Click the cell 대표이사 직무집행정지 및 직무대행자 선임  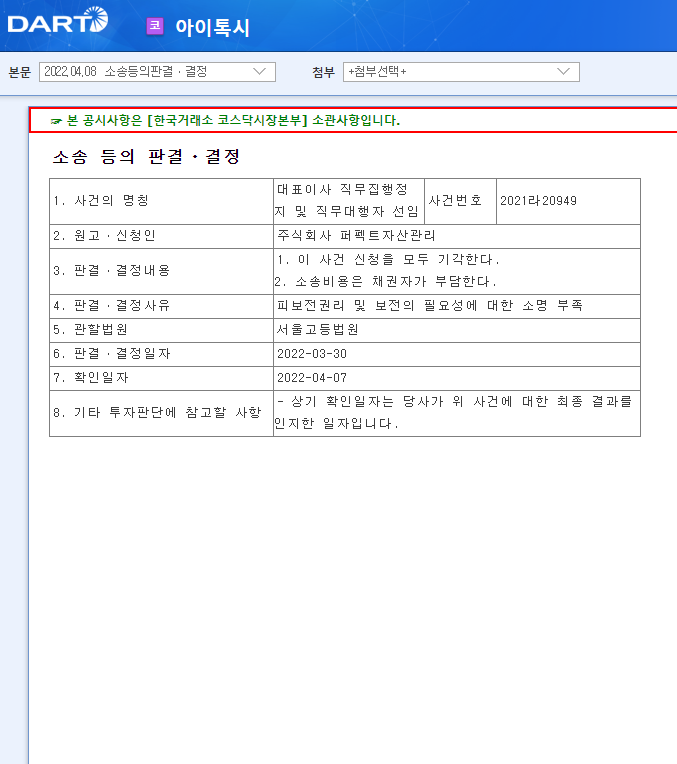tap(349, 201)
